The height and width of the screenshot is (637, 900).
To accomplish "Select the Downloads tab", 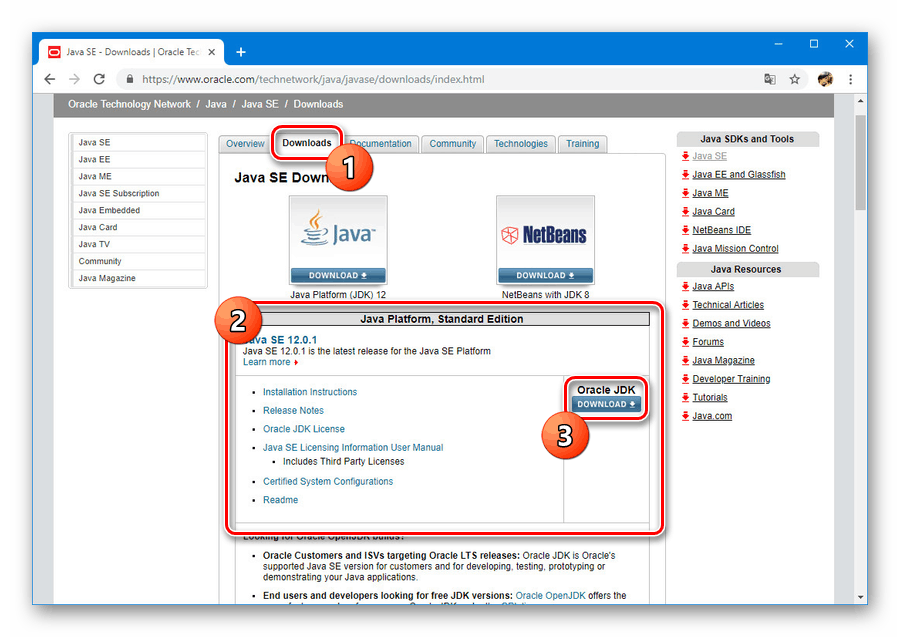I will [307, 143].
